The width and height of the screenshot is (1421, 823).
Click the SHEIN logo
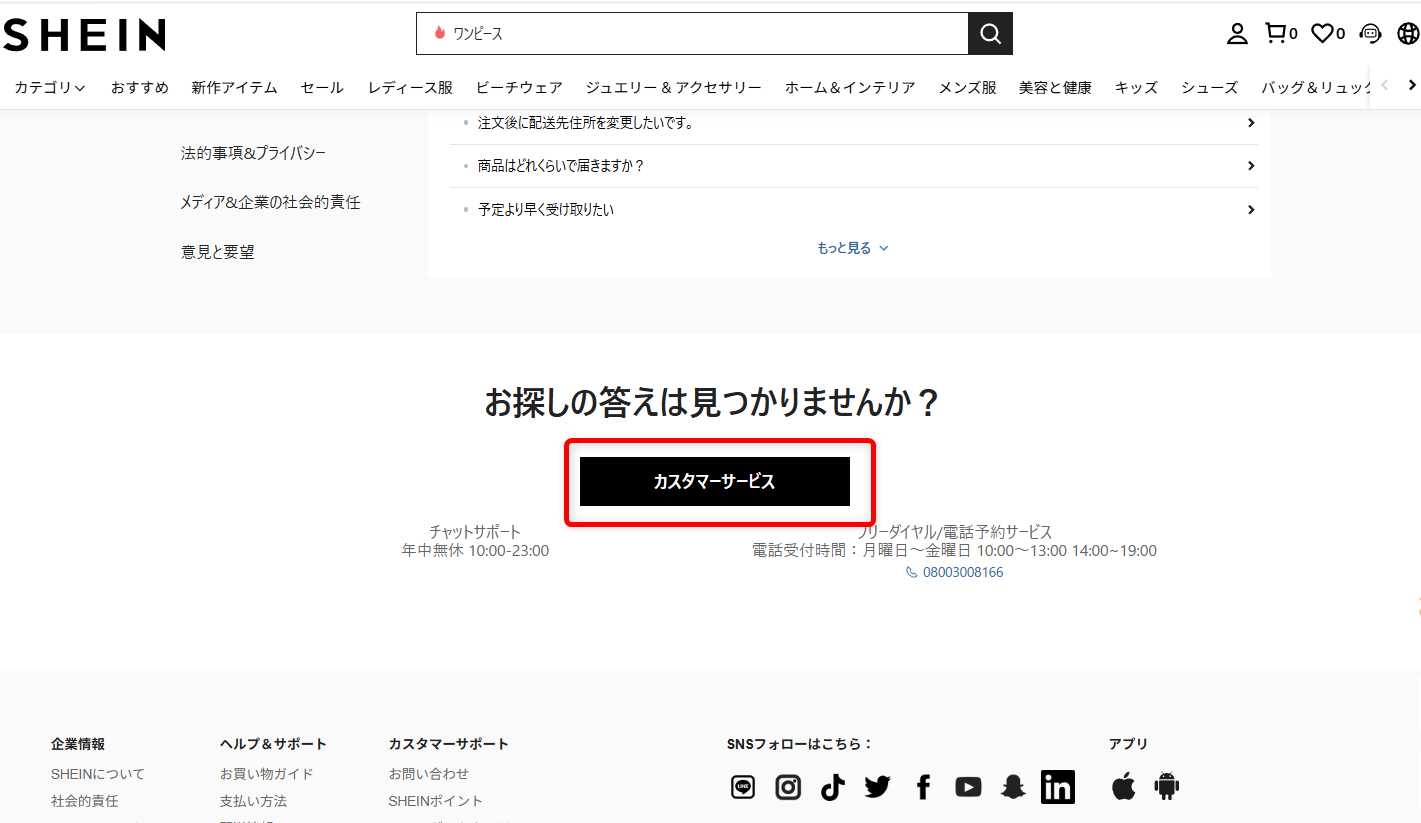coord(84,35)
